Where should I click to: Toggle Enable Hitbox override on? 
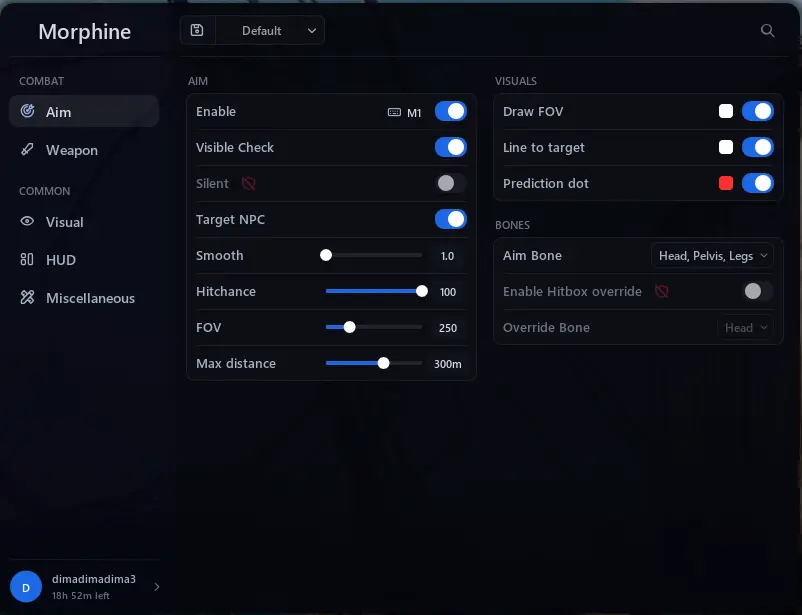(758, 291)
